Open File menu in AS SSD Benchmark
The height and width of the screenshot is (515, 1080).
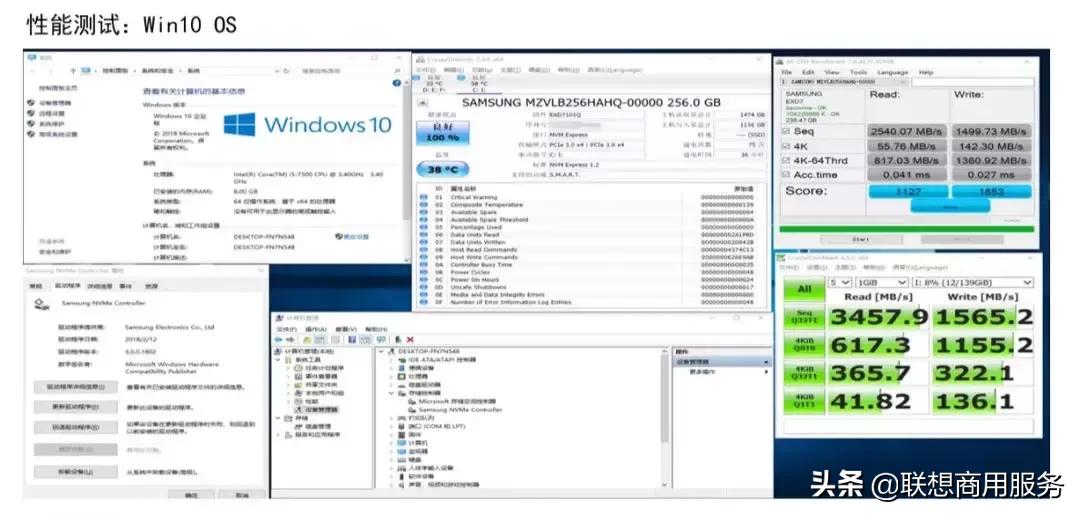tap(786, 72)
